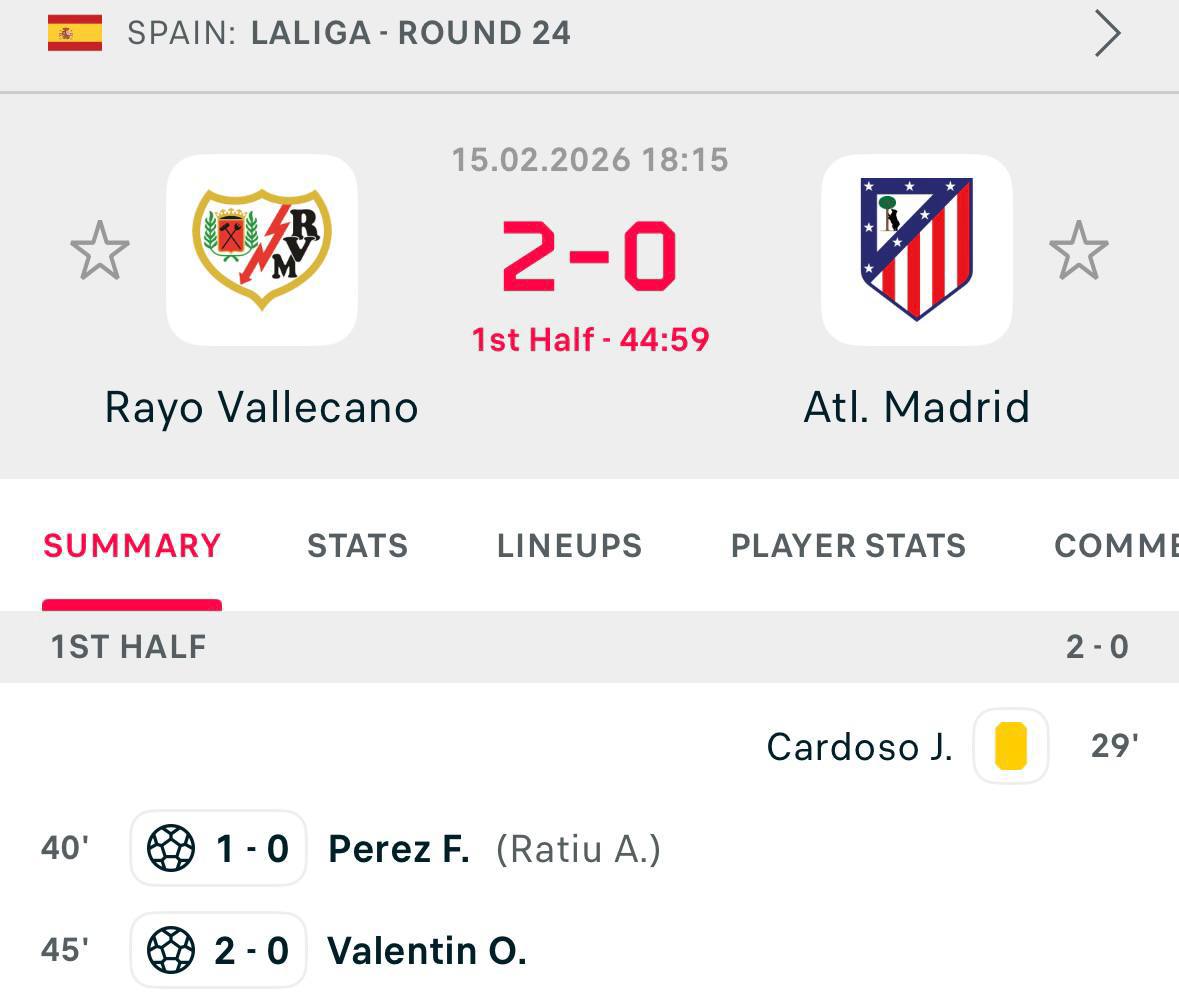
Task: Switch to the Stats tab
Action: point(357,546)
